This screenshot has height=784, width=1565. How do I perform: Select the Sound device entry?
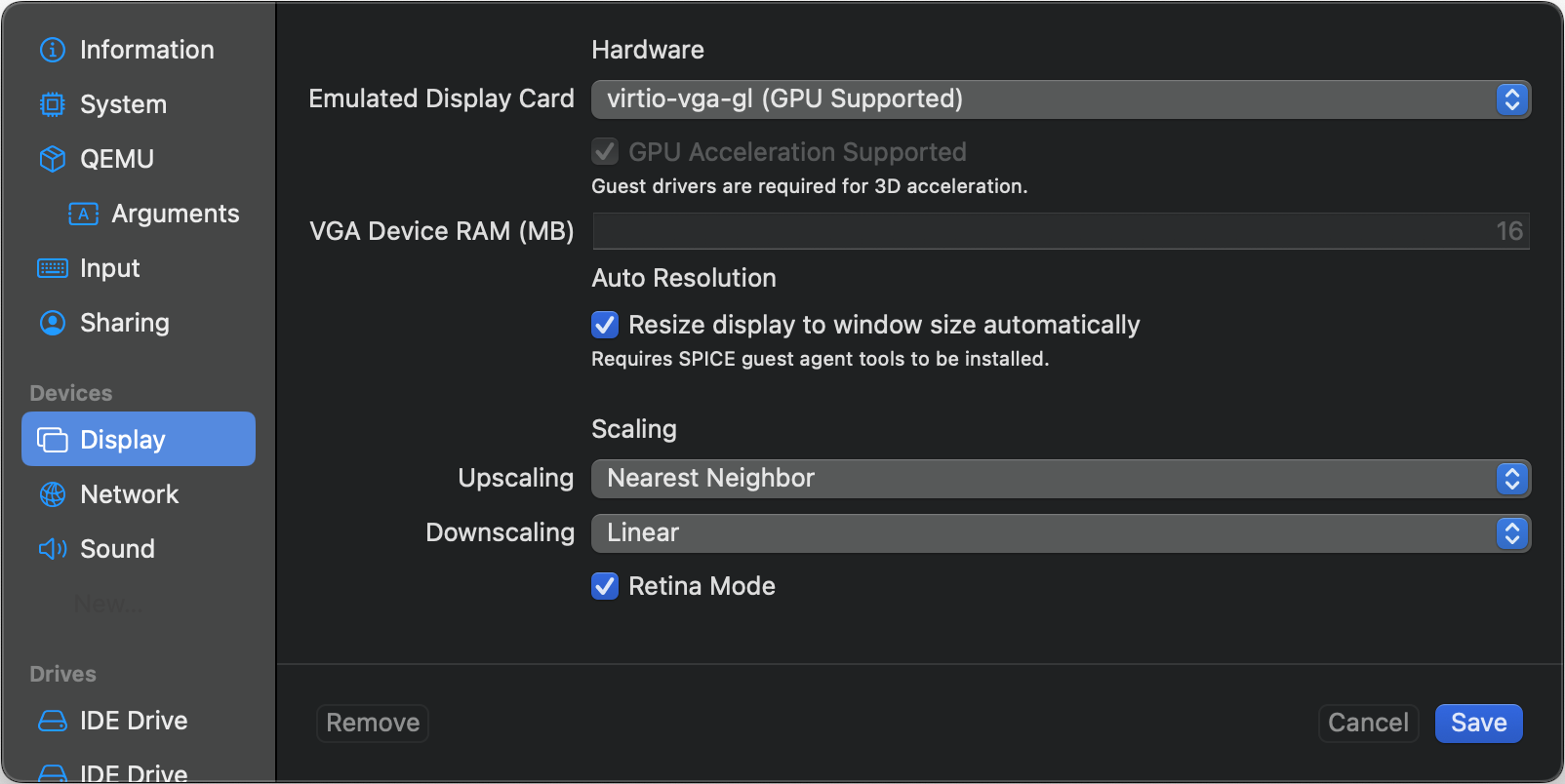pyautogui.click(x=139, y=549)
